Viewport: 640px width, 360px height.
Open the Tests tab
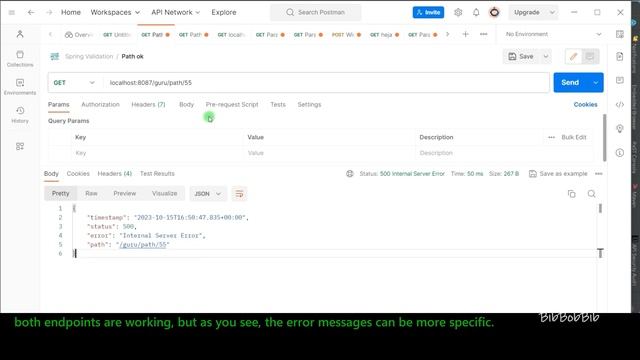click(278, 104)
